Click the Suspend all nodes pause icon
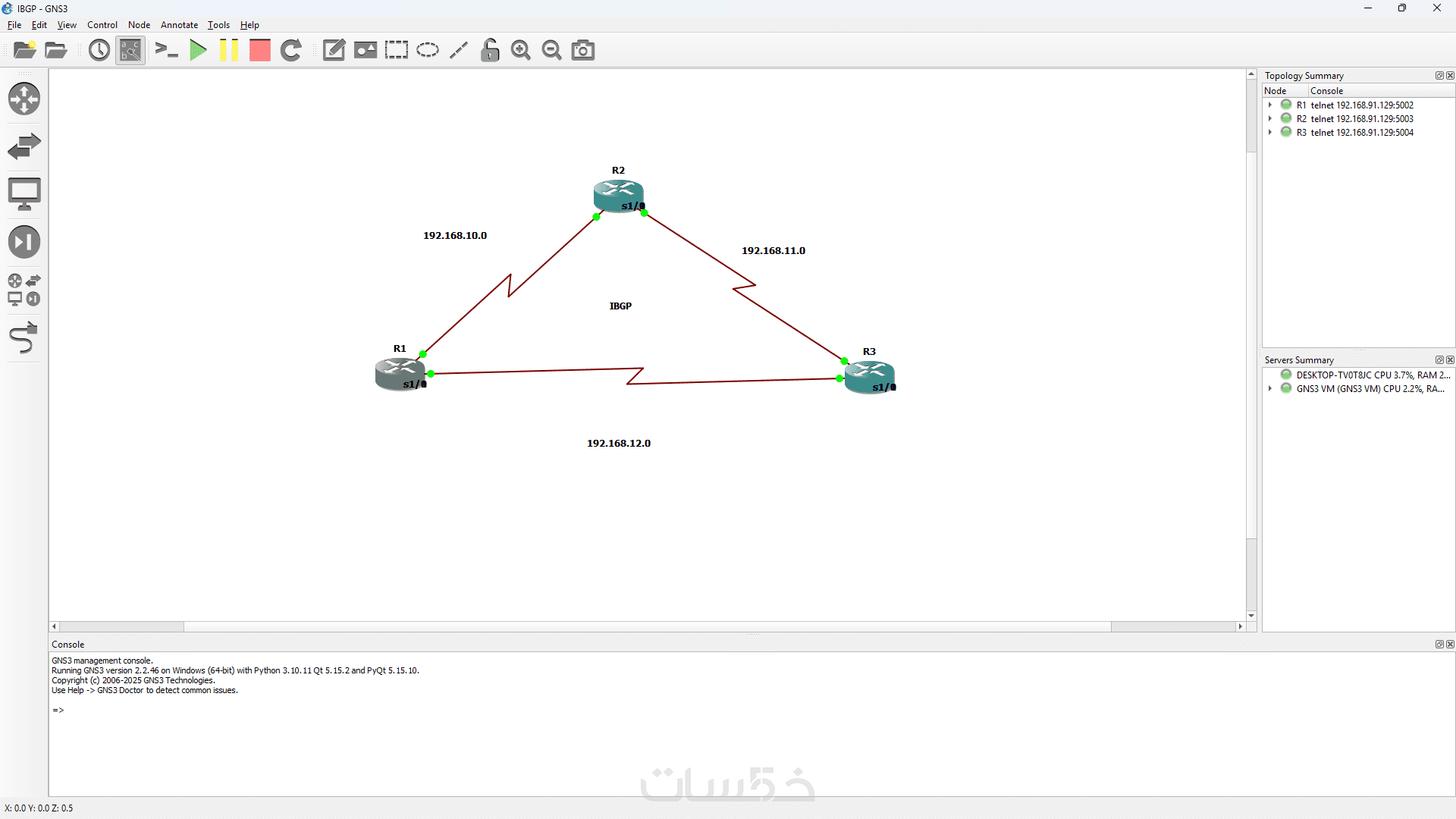This screenshot has height=819, width=1456. [228, 51]
